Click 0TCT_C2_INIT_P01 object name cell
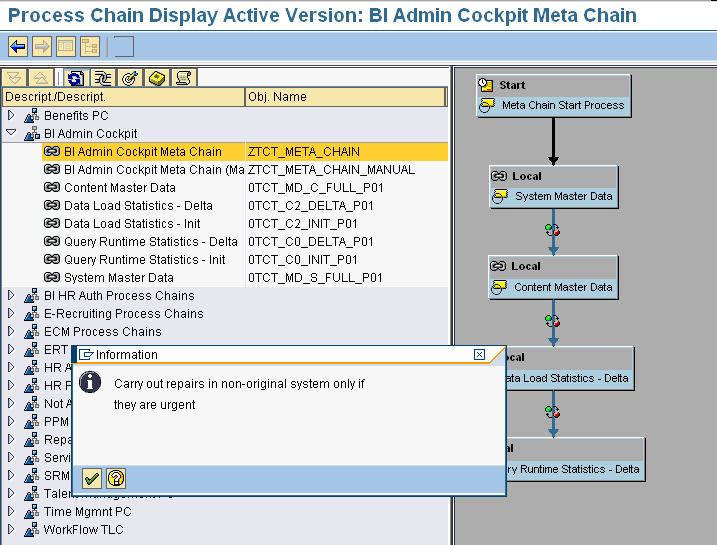 [347, 224]
